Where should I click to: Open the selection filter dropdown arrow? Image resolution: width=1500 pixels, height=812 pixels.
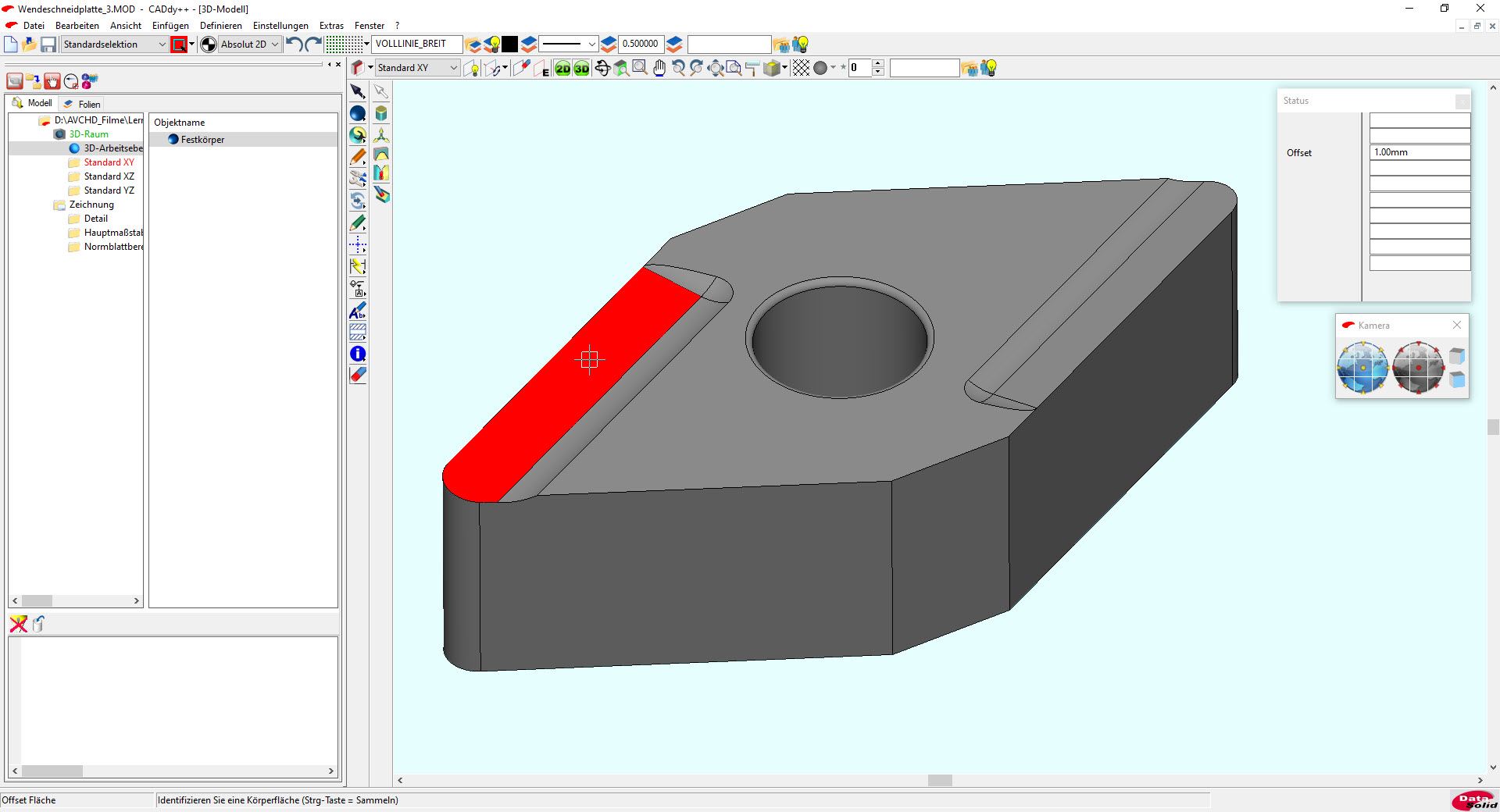(192, 45)
